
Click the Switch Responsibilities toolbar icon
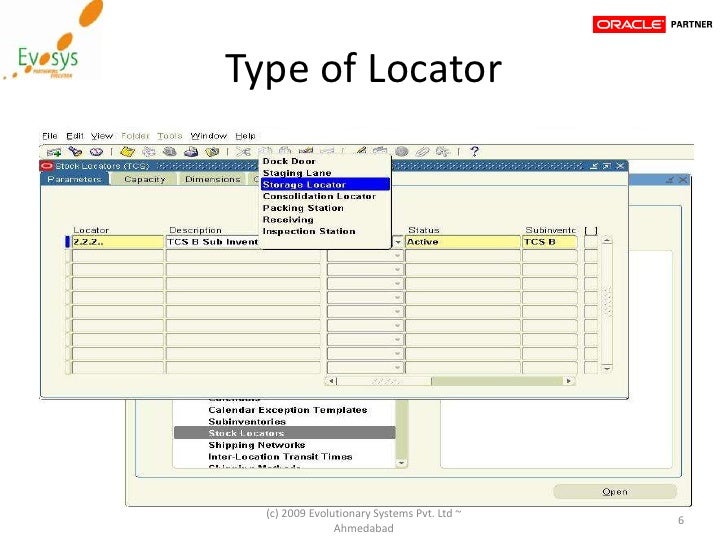[170, 152]
